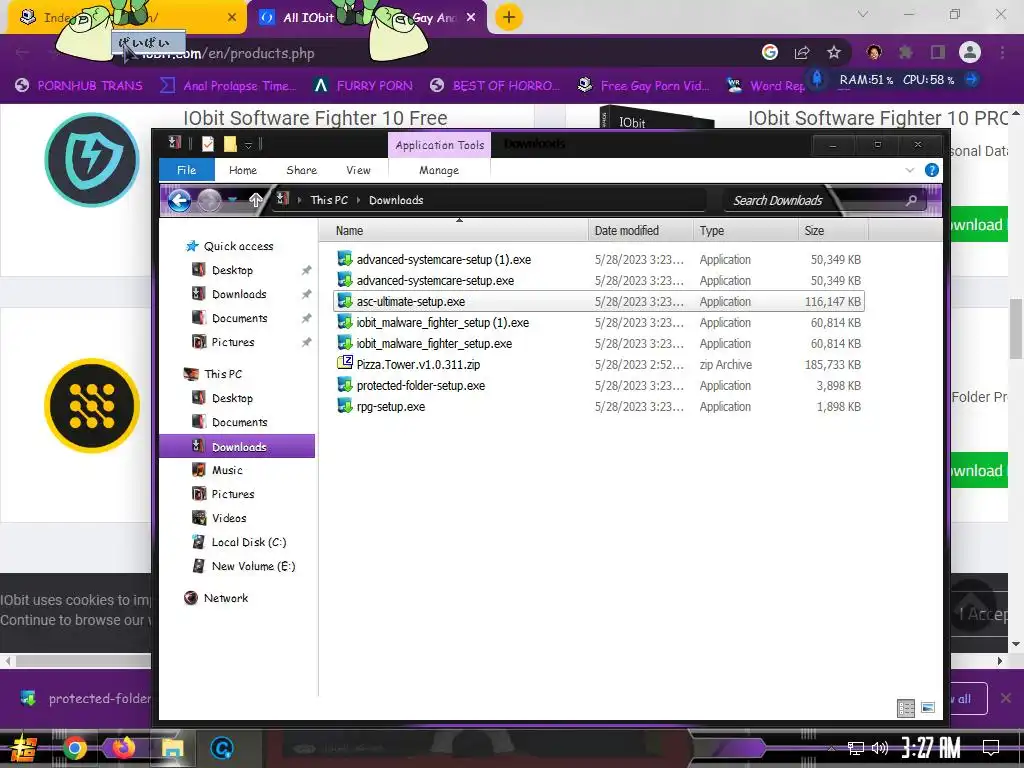Viewport: 1024px width, 768px height.
Task: Select Local Disk (C:) in sidebar
Action: (240, 542)
